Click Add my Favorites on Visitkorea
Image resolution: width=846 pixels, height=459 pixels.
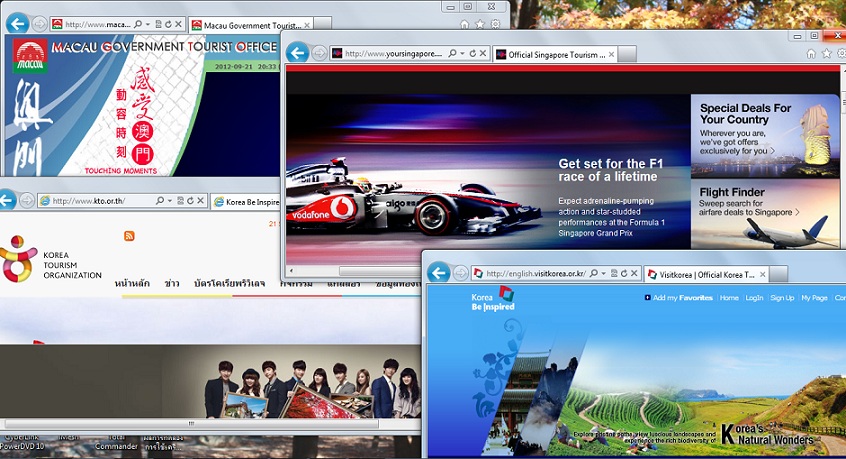tap(679, 298)
